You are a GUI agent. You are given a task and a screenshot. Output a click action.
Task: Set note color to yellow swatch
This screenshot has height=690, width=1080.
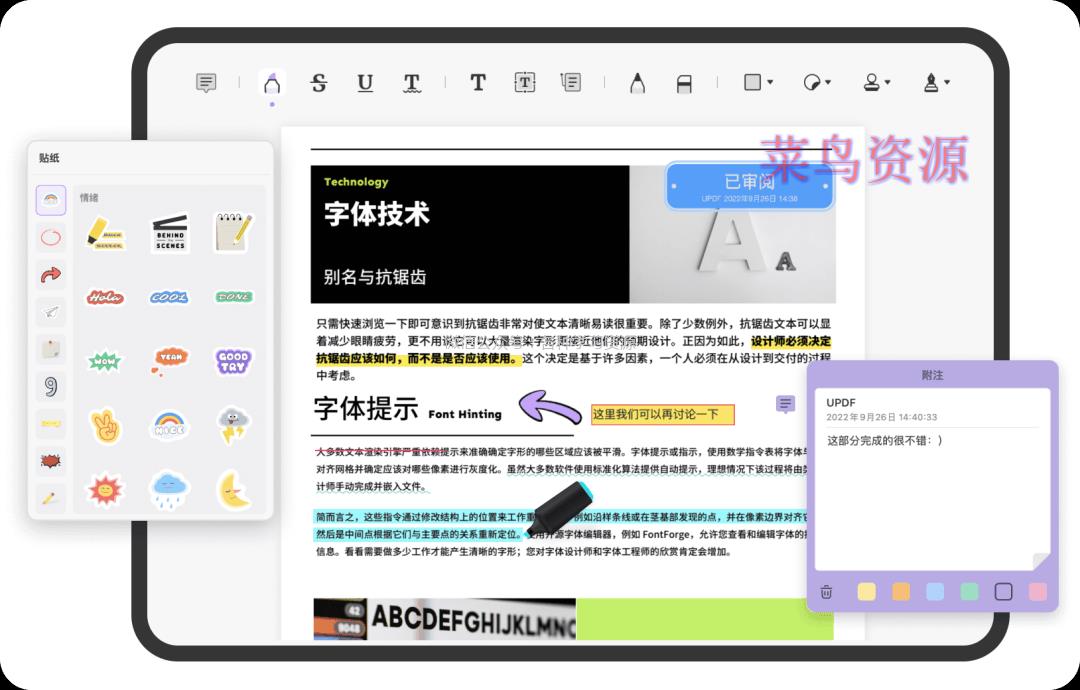click(866, 591)
